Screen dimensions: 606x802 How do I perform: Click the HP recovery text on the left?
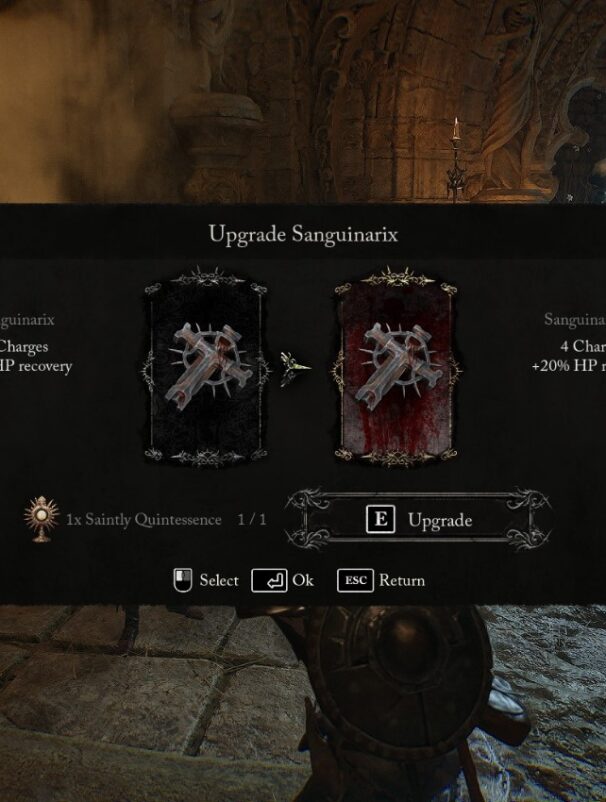click(x=36, y=366)
